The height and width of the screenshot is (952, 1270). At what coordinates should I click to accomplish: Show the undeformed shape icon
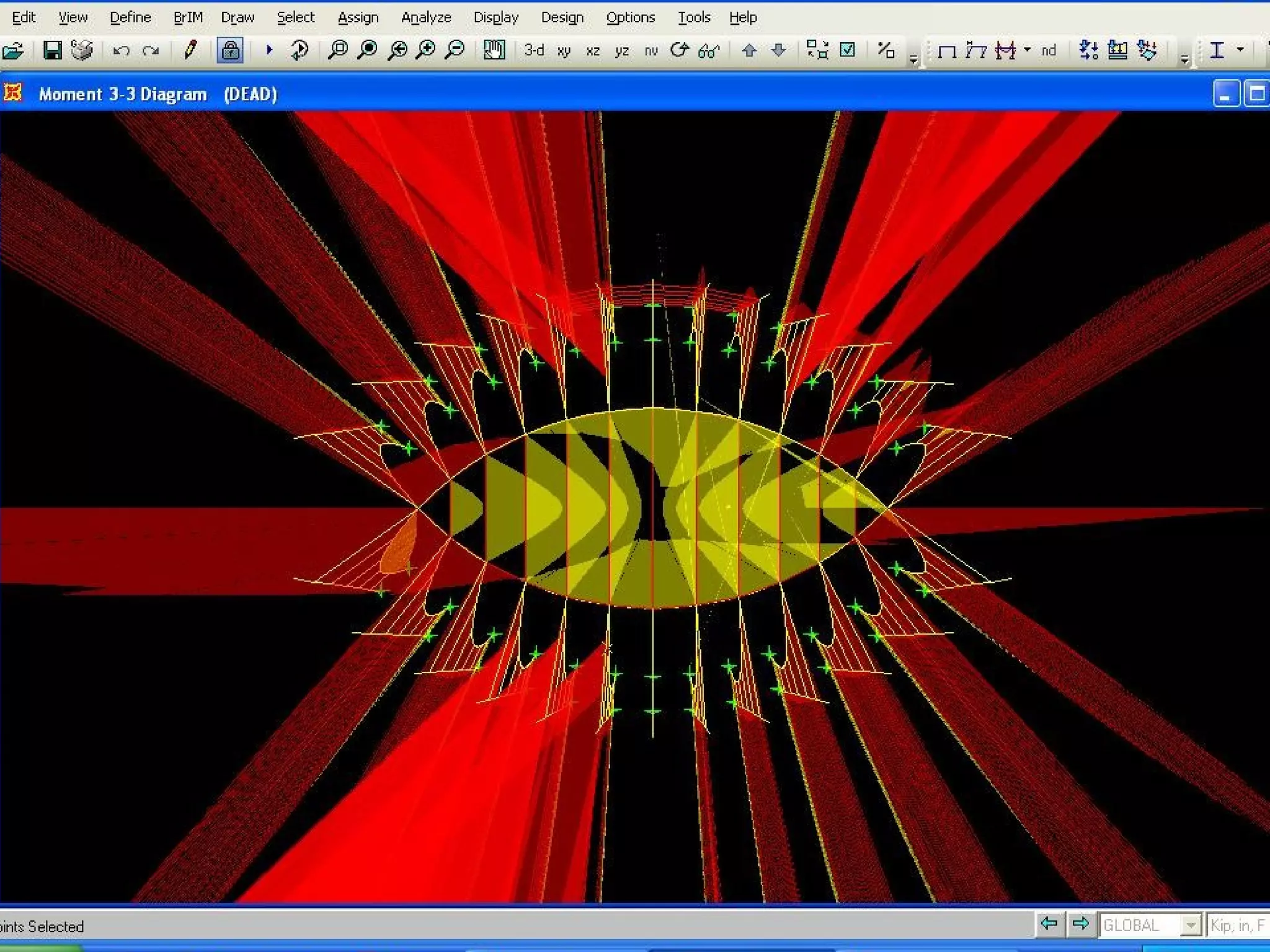tap(946, 51)
